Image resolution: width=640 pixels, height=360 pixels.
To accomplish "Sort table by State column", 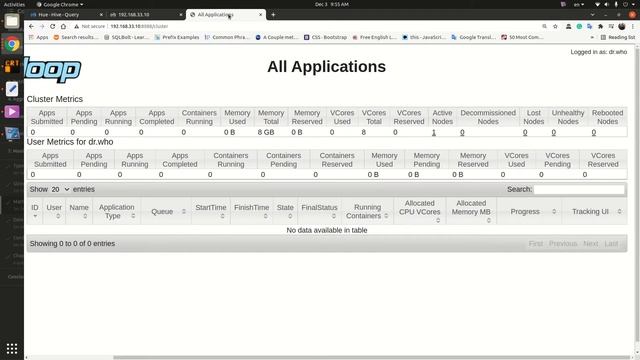I will click(285, 211).
